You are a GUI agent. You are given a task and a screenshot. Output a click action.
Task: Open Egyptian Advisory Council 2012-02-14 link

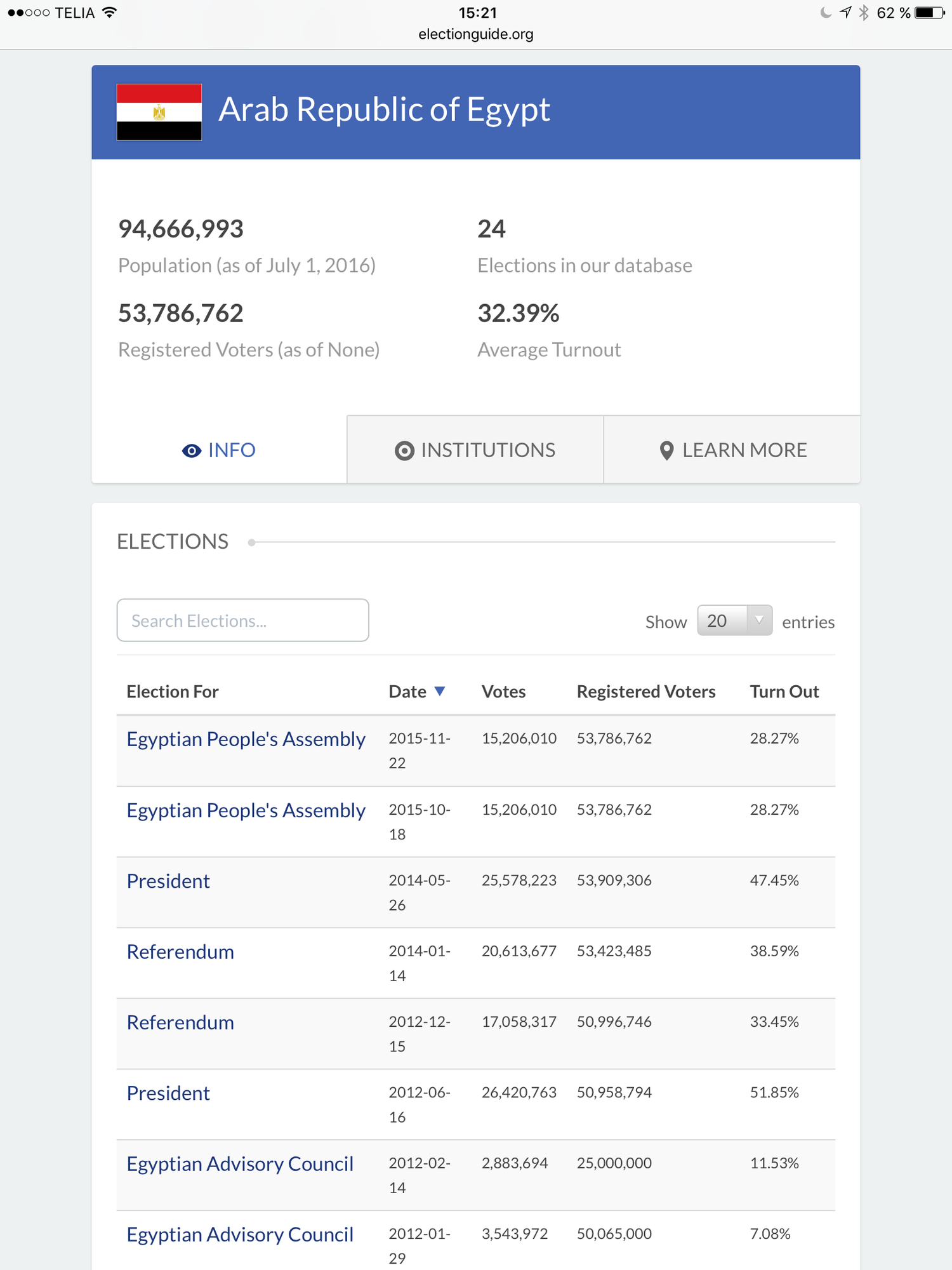tap(240, 1164)
